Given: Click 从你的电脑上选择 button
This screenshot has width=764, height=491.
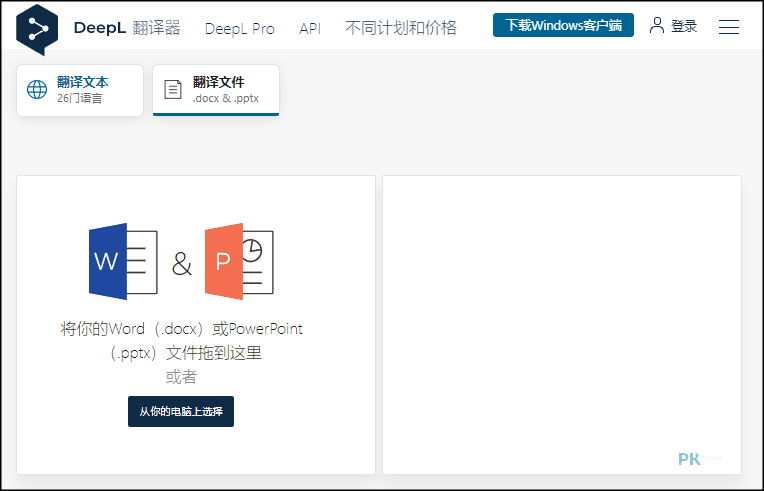Looking at the screenshot, I should (x=181, y=412).
